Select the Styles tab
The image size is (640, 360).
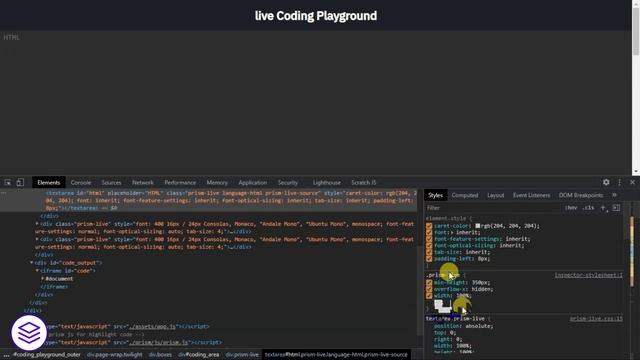pos(436,195)
